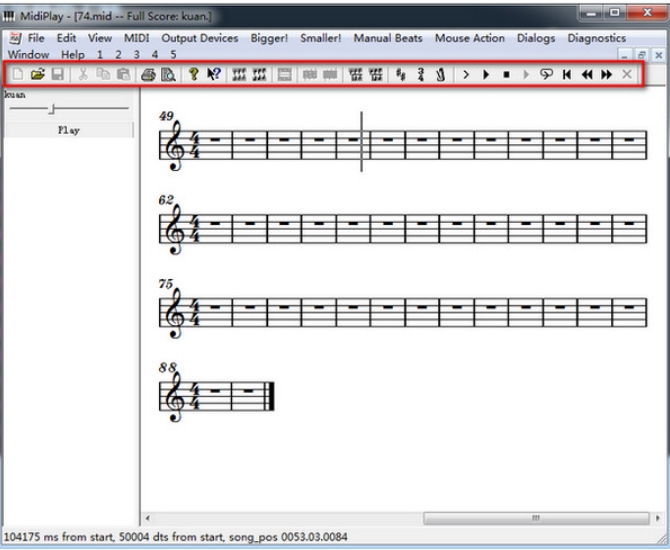Open the Output Devices menu
The image size is (670, 550).
tap(200, 38)
